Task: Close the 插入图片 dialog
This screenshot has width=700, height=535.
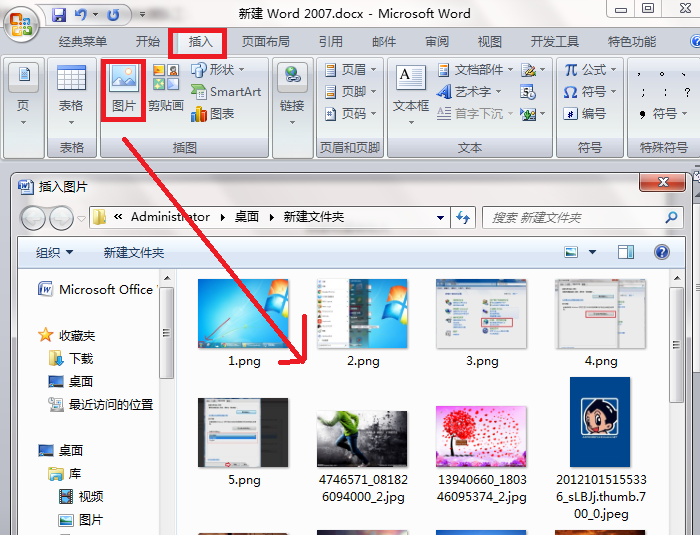Action: 662,182
